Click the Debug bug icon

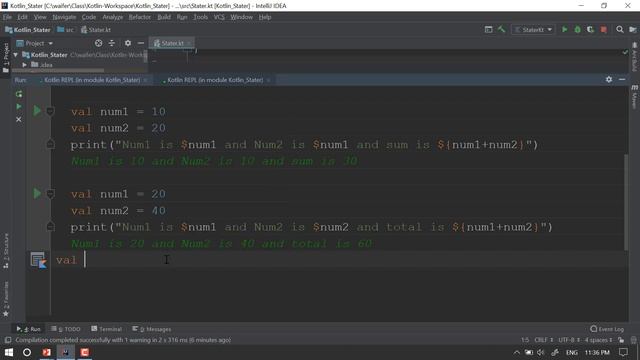pyautogui.click(x=578, y=30)
